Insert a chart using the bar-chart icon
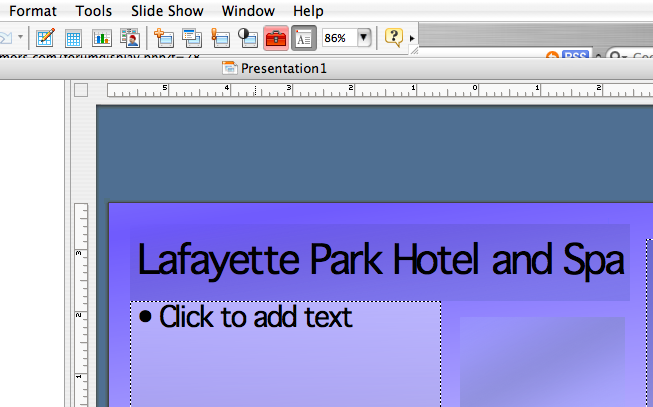 coord(102,38)
